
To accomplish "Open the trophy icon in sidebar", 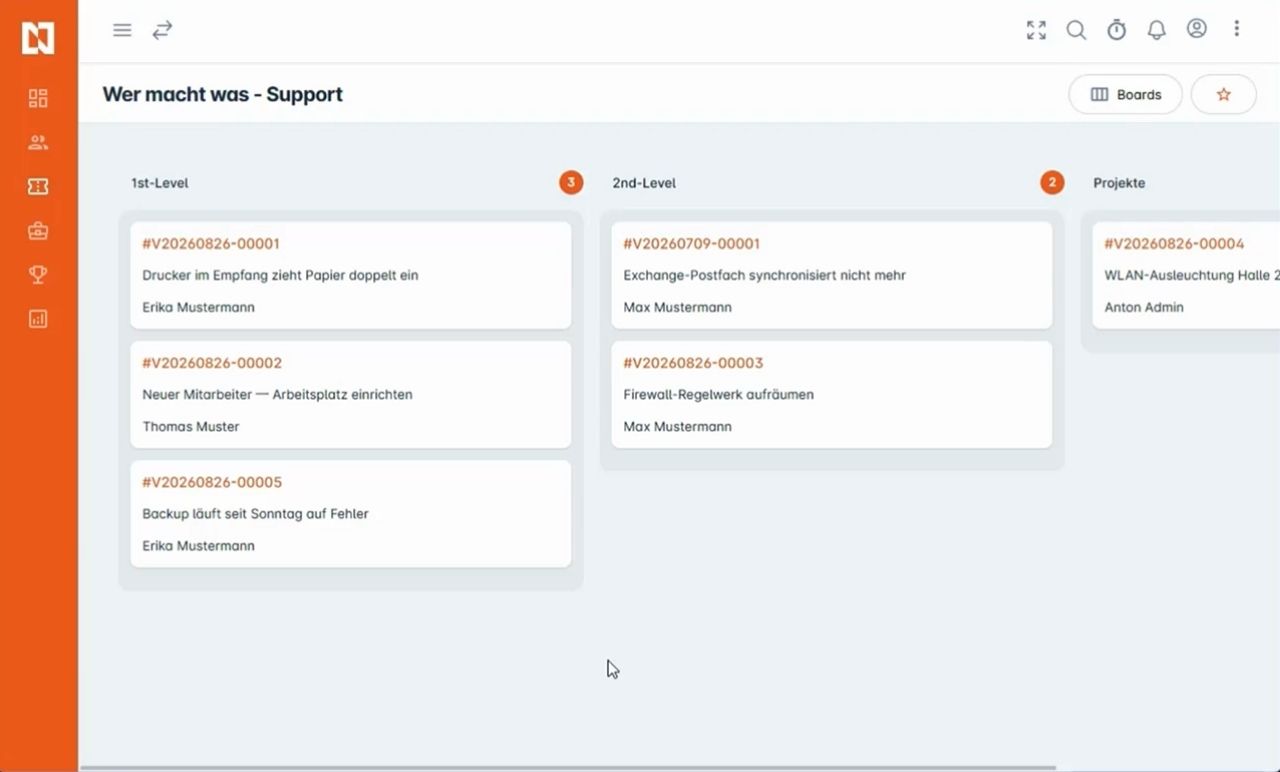I will point(38,275).
